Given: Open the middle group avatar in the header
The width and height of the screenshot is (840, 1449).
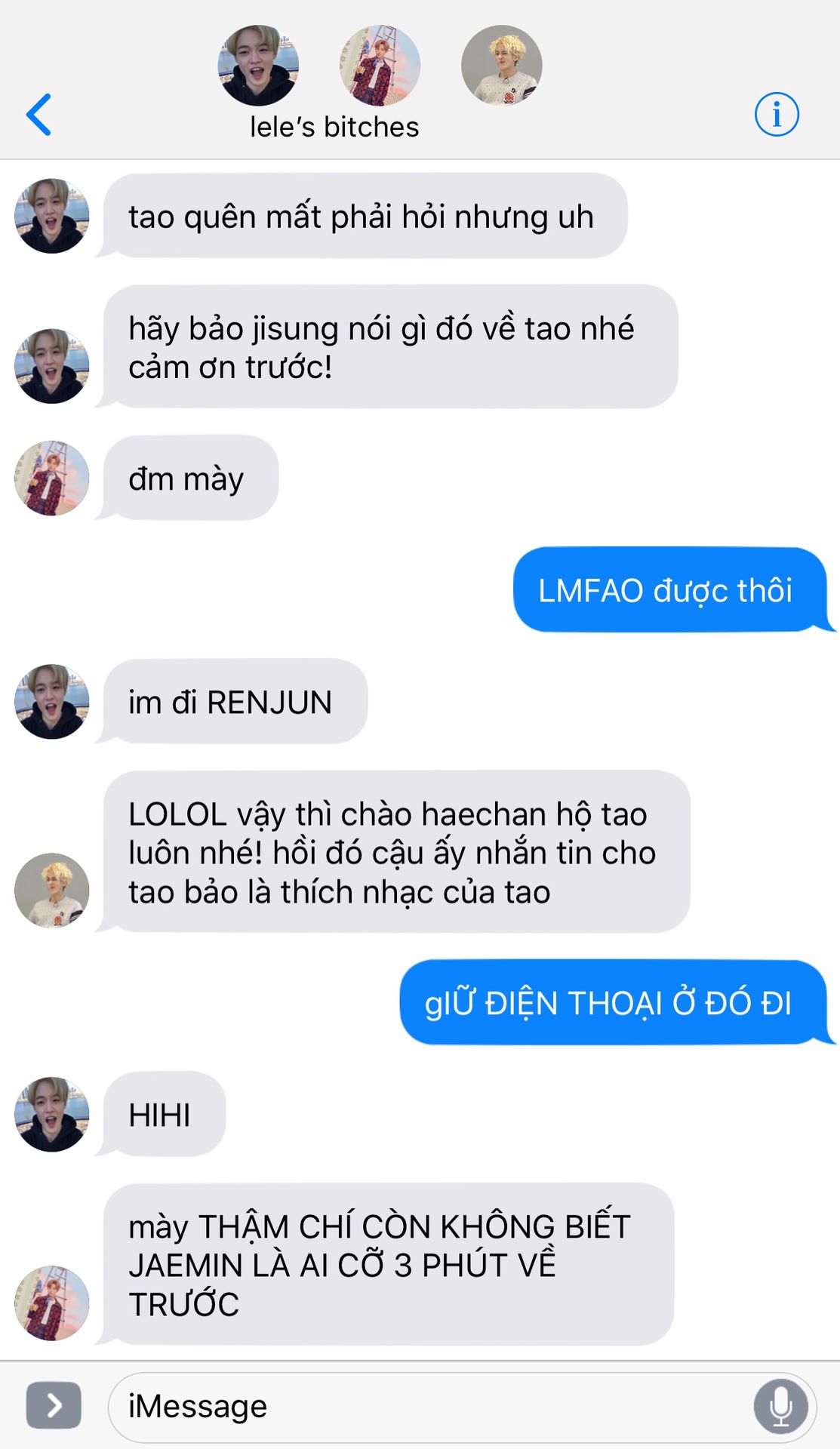Looking at the screenshot, I should coord(380,66).
